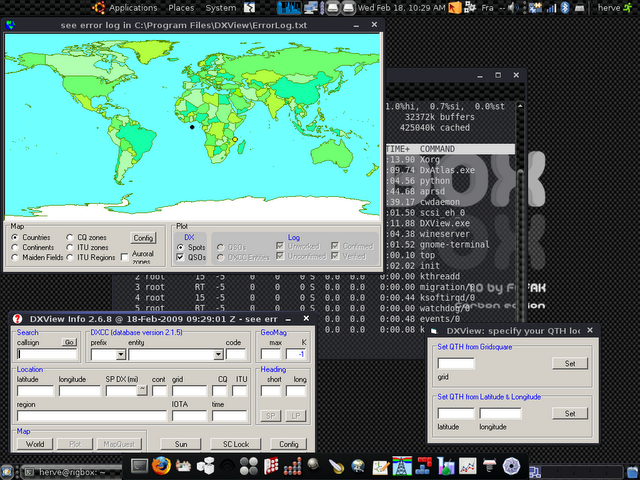Toggle the QSOs plot checkbox
Viewport: 640px width, 480px height.
180,257
